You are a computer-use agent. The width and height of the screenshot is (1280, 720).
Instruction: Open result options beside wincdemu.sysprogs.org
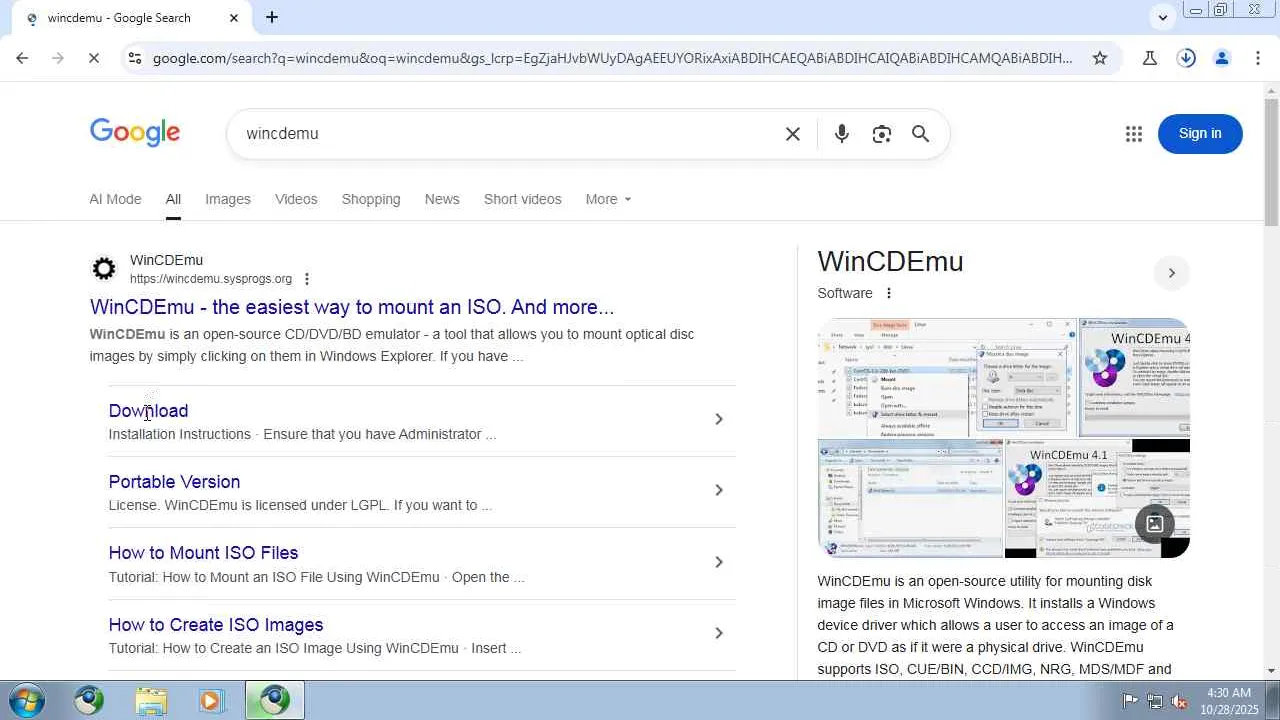click(x=307, y=279)
